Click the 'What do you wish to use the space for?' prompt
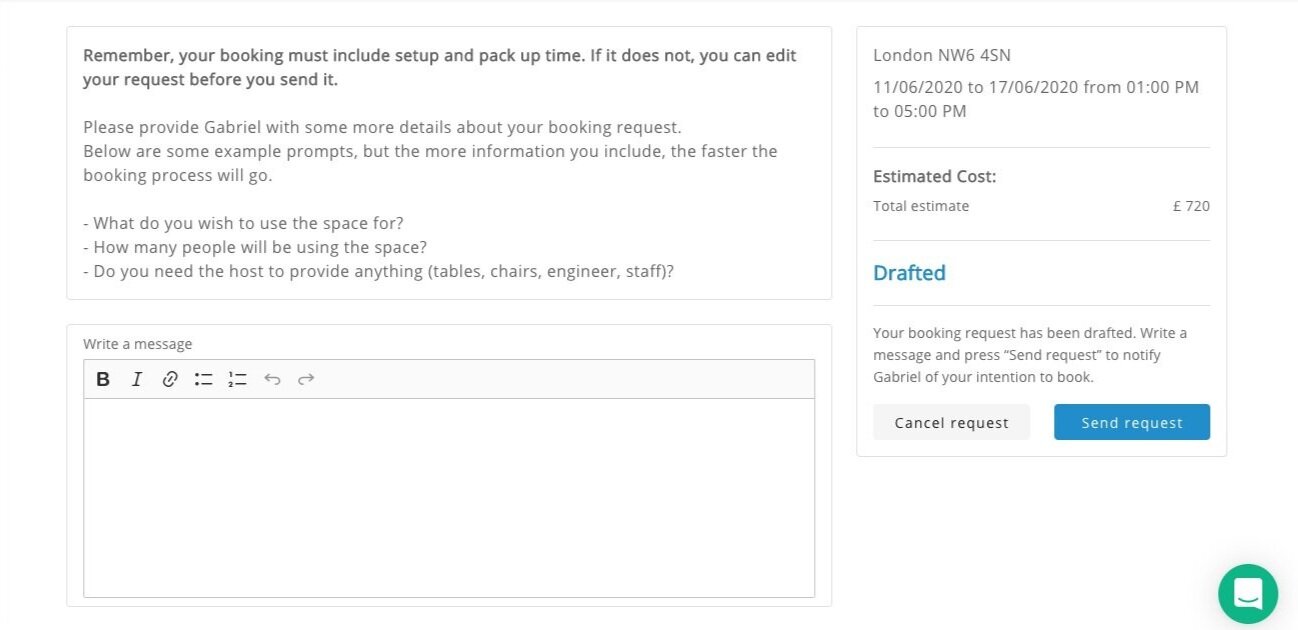 [243, 223]
